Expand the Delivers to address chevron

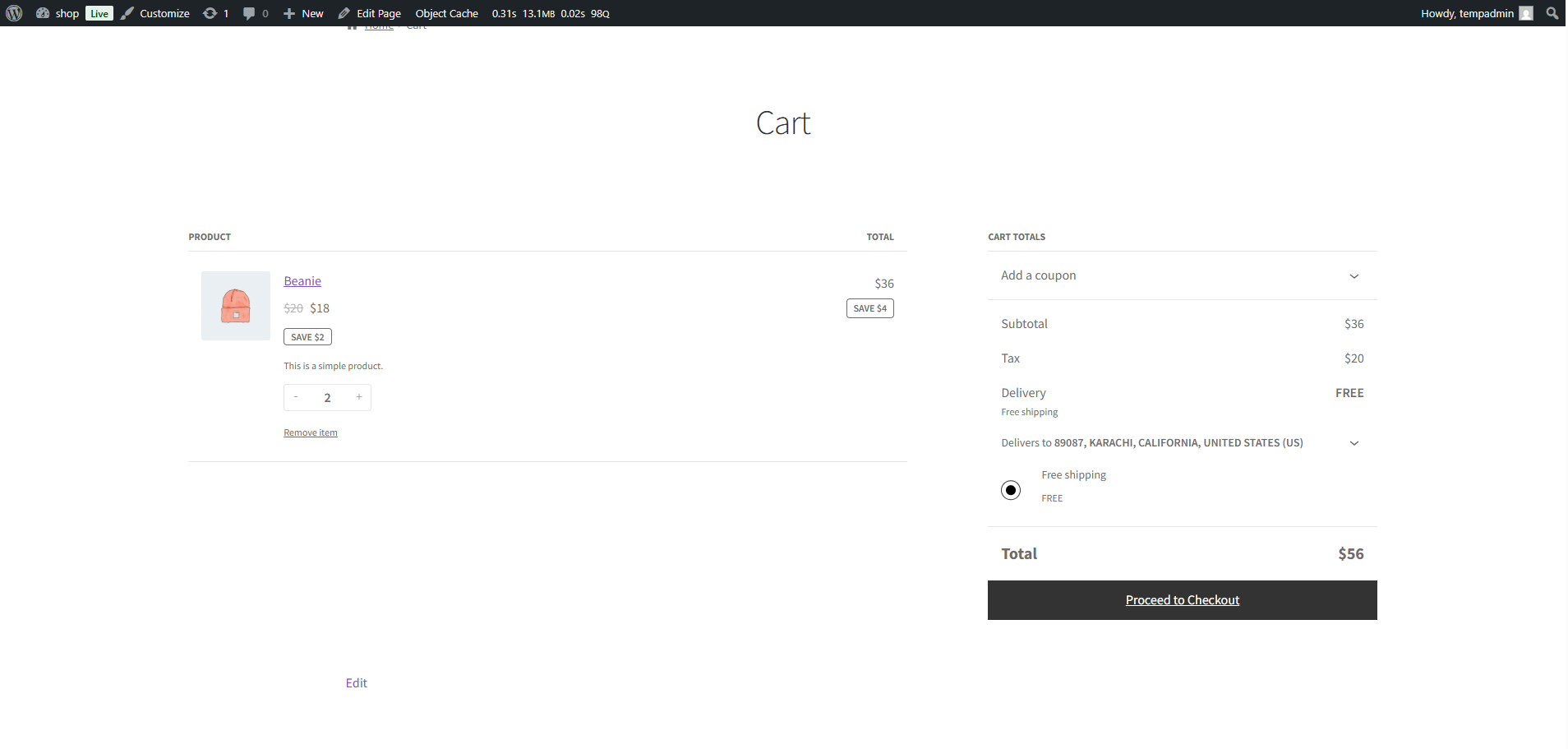tap(1354, 443)
